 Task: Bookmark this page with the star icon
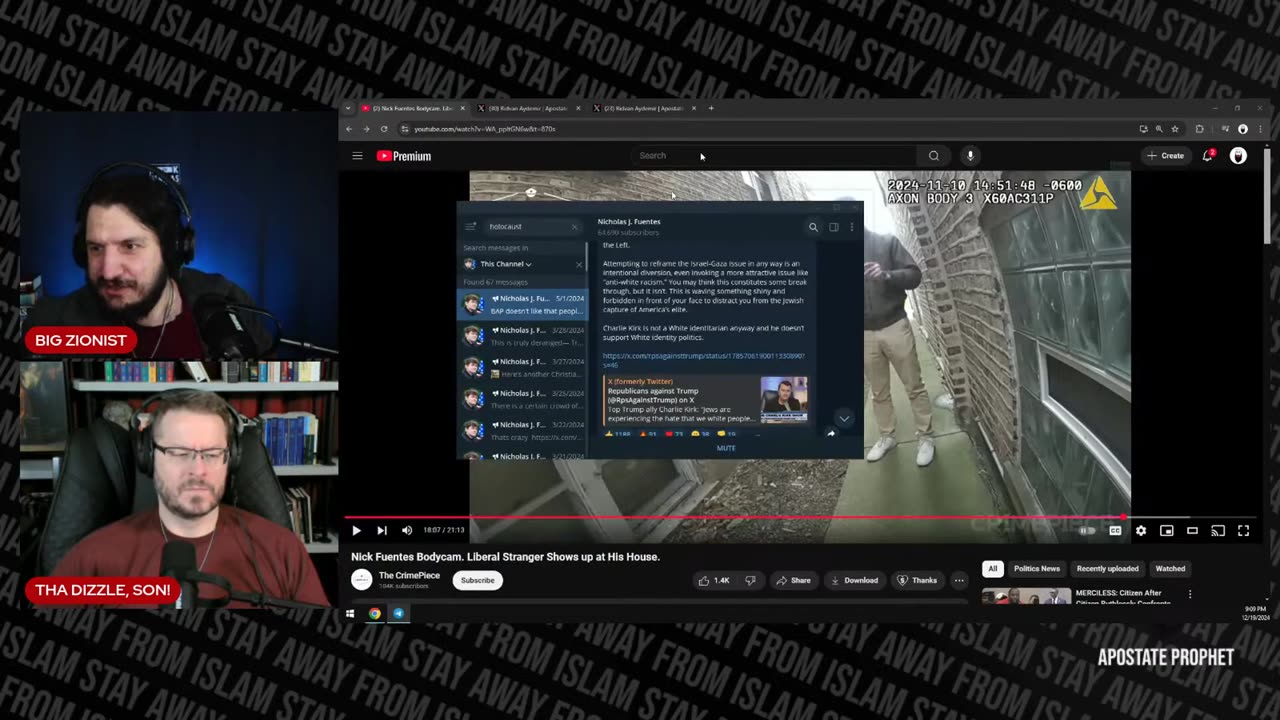(1175, 129)
